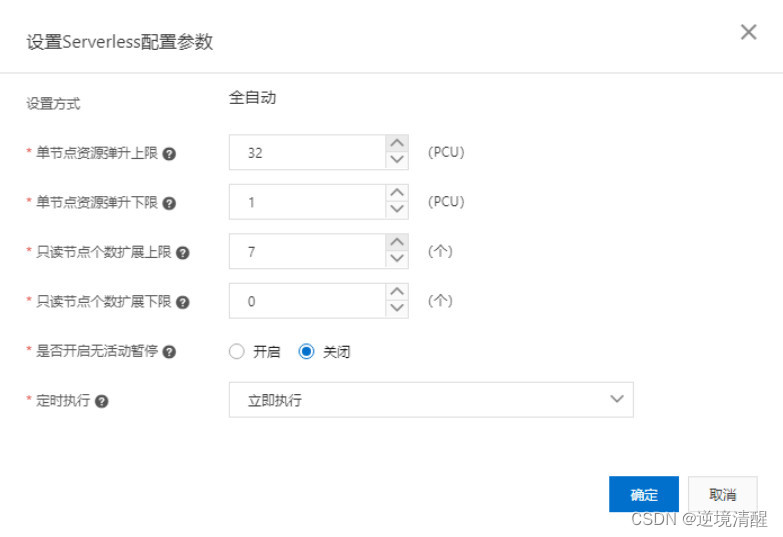Focus the input field showing 7
This screenshot has height=537, width=783.
coord(307,251)
